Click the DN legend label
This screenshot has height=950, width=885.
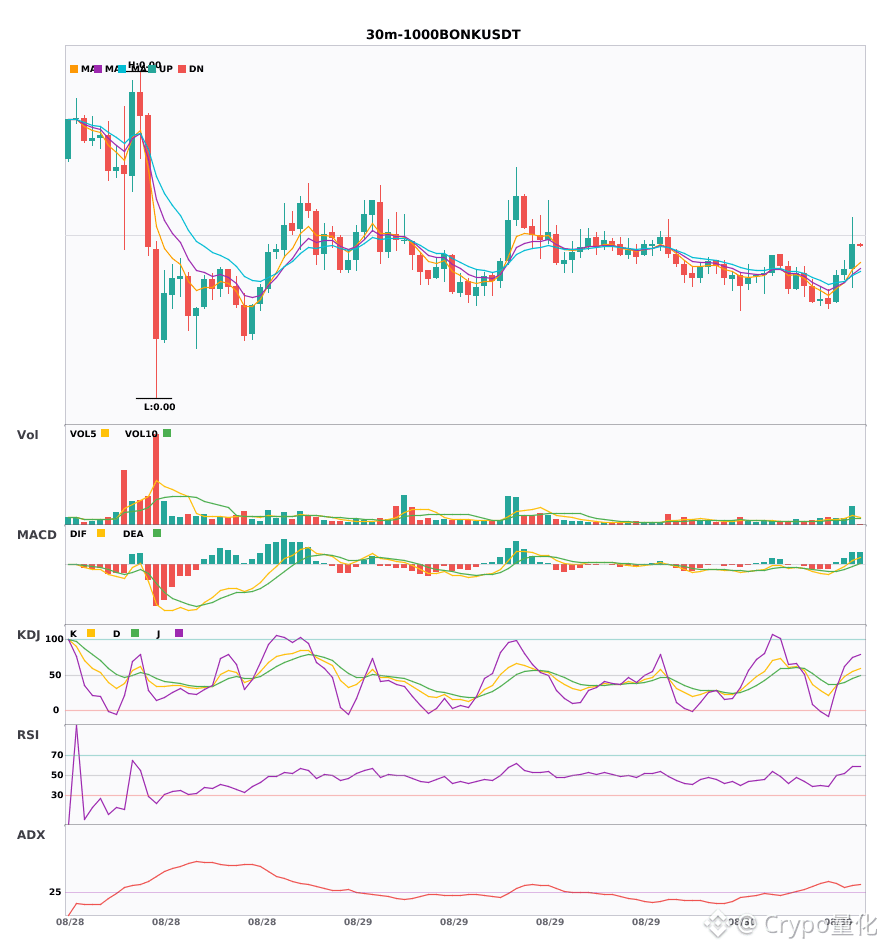click(x=196, y=69)
